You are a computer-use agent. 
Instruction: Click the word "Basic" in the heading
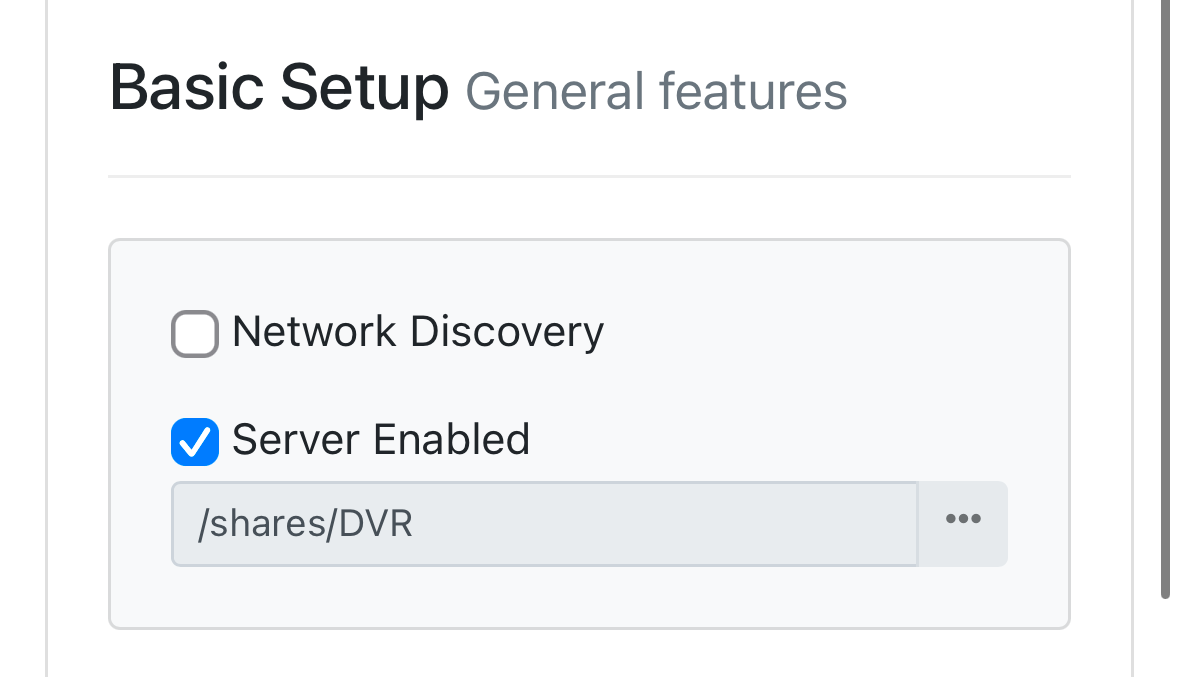187,88
